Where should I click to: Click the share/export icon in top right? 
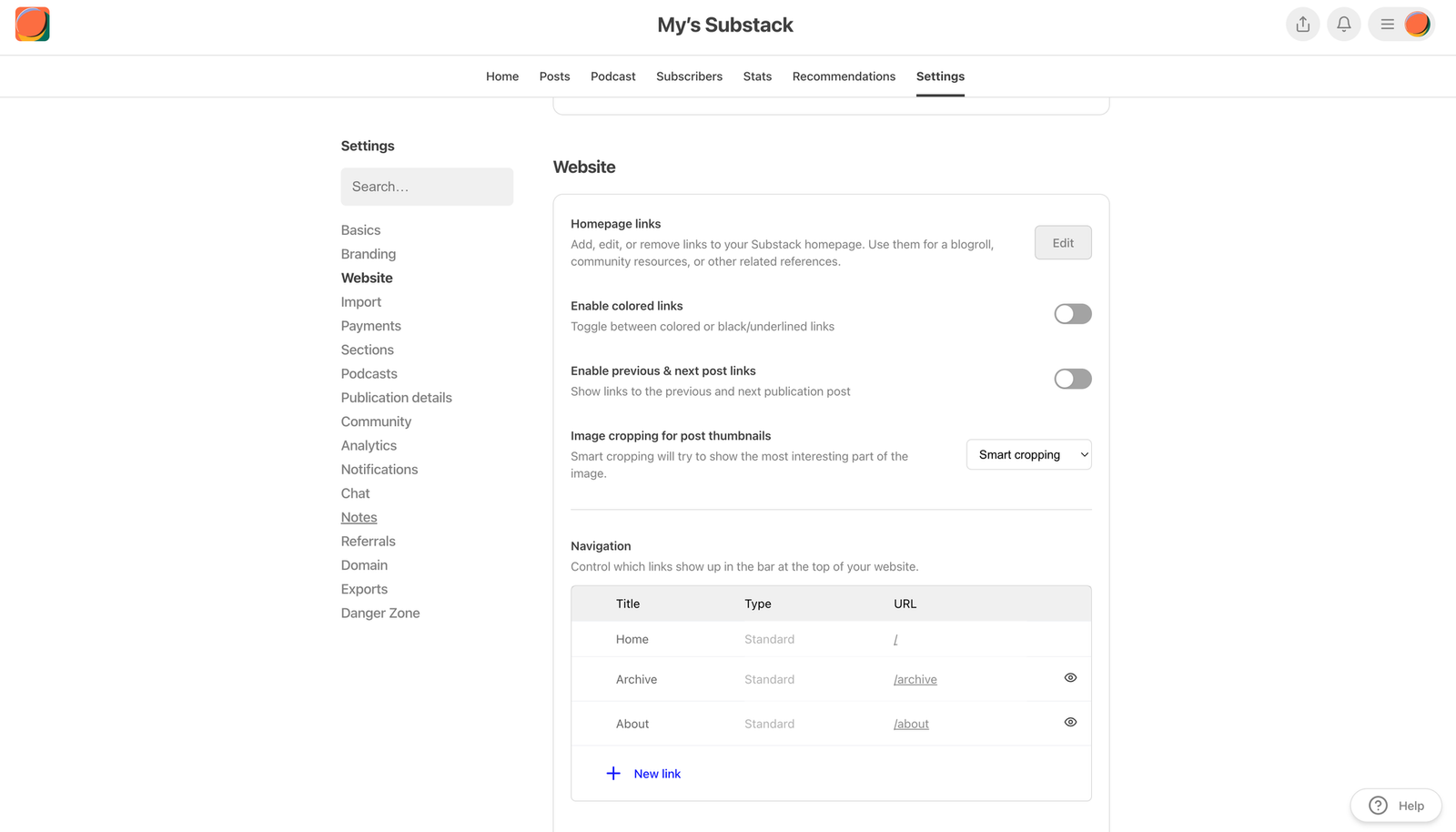(1302, 24)
